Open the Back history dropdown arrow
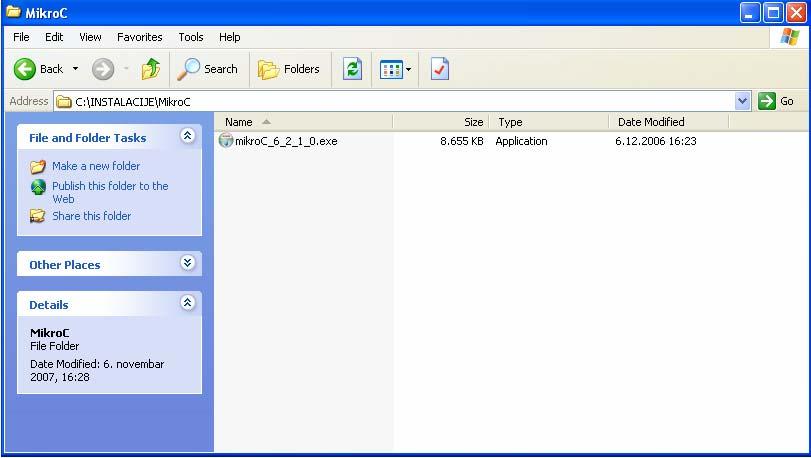This screenshot has height=458, width=811. (76, 69)
